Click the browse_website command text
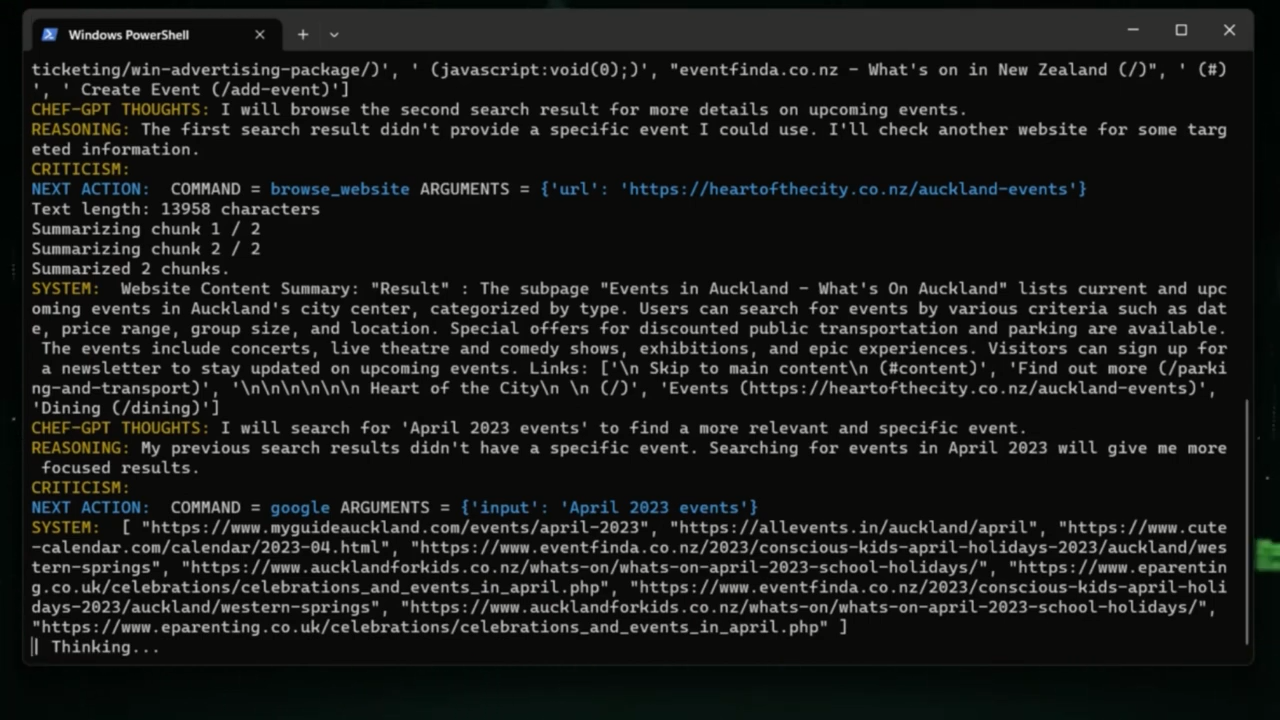This screenshot has height=720, width=1280. tap(340, 189)
